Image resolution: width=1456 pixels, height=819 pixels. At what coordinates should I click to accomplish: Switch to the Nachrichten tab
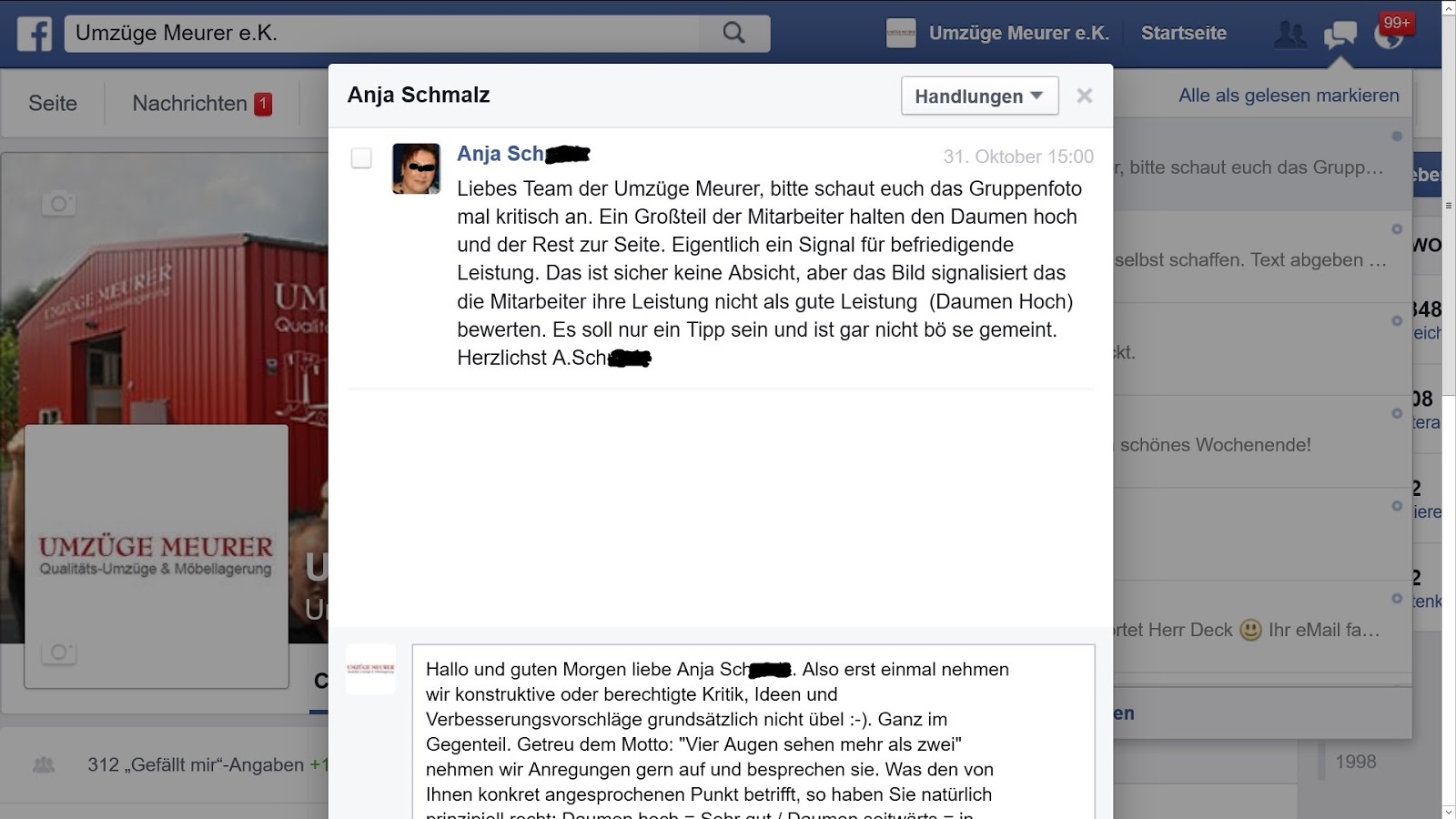[202, 104]
